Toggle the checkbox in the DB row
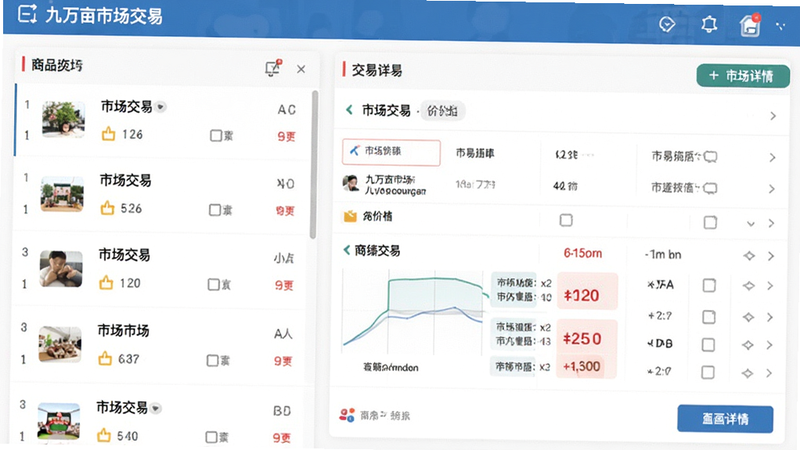 coord(708,345)
